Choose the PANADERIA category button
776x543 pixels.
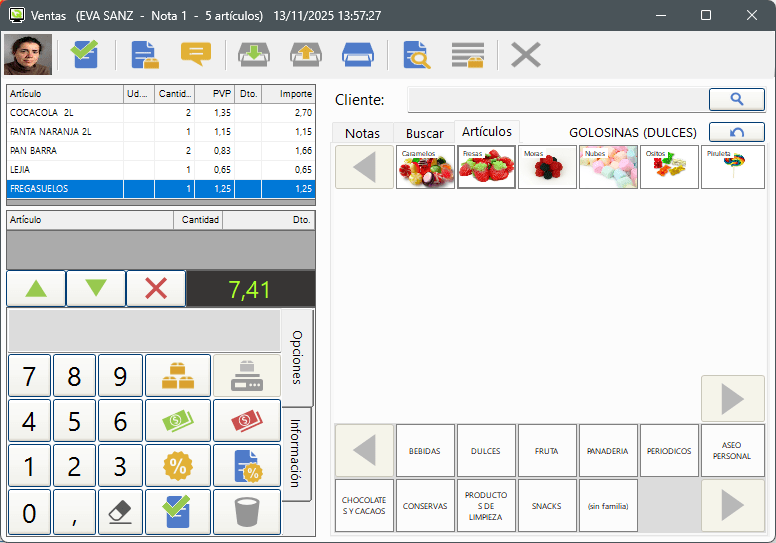pyautogui.click(x=608, y=451)
